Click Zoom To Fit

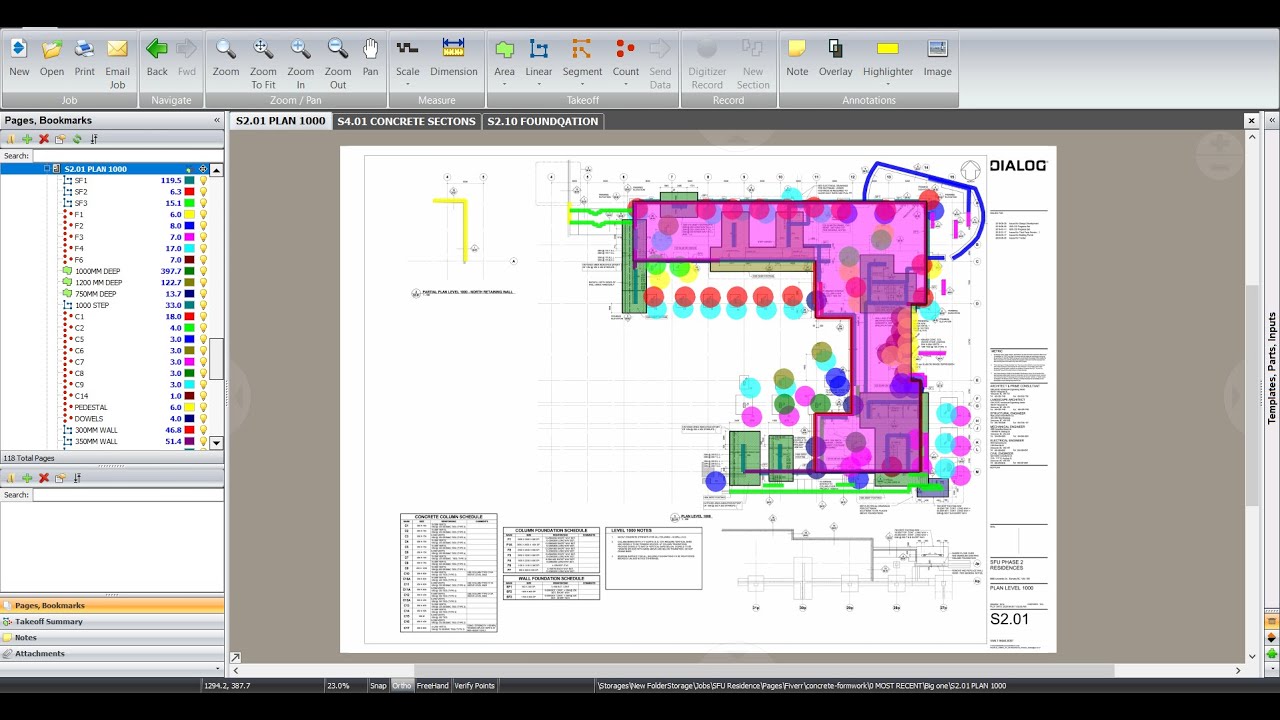tap(263, 64)
